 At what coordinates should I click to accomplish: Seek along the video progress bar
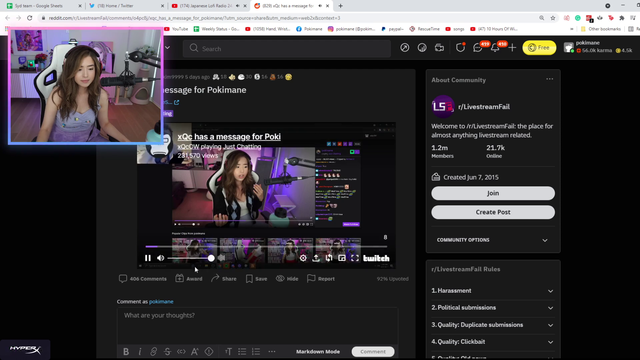click(266, 247)
